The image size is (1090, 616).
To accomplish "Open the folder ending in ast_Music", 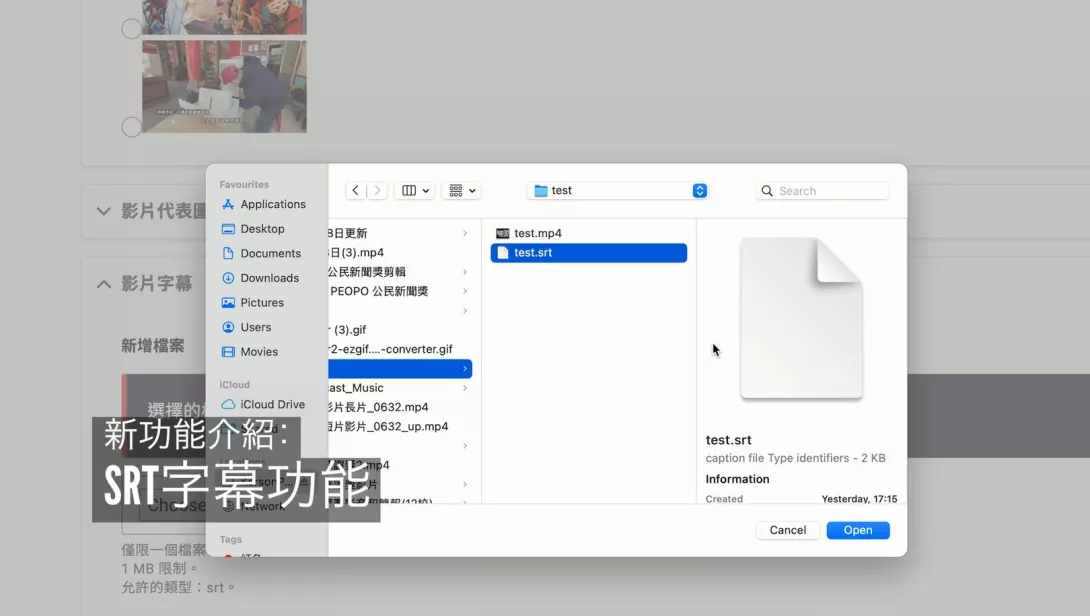I will point(400,388).
